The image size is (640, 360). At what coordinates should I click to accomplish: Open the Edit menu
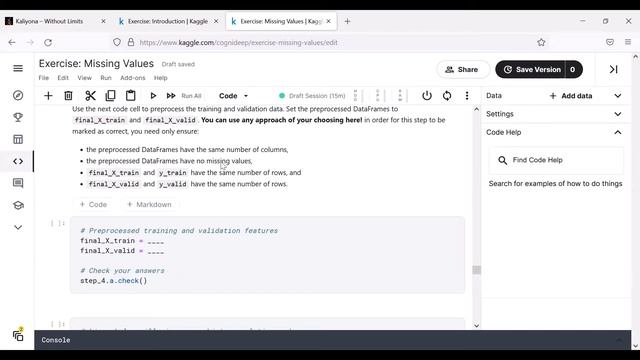pyautogui.click(x=63, y=78)
